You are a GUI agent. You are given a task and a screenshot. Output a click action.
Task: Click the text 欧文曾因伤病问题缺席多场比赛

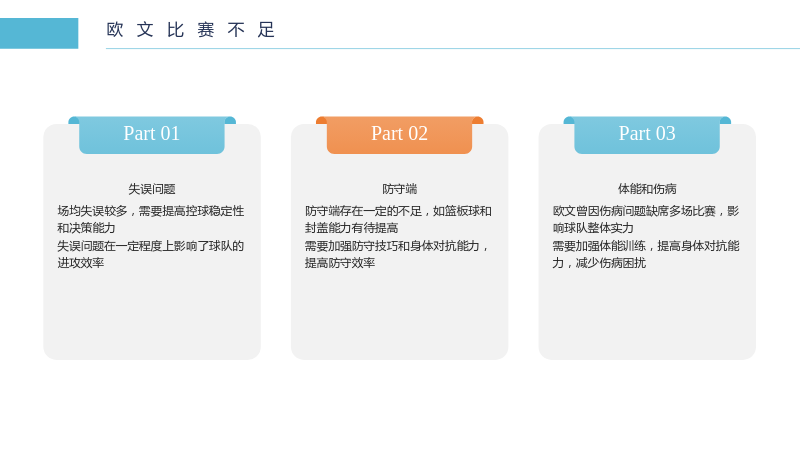tap(634, 211)
